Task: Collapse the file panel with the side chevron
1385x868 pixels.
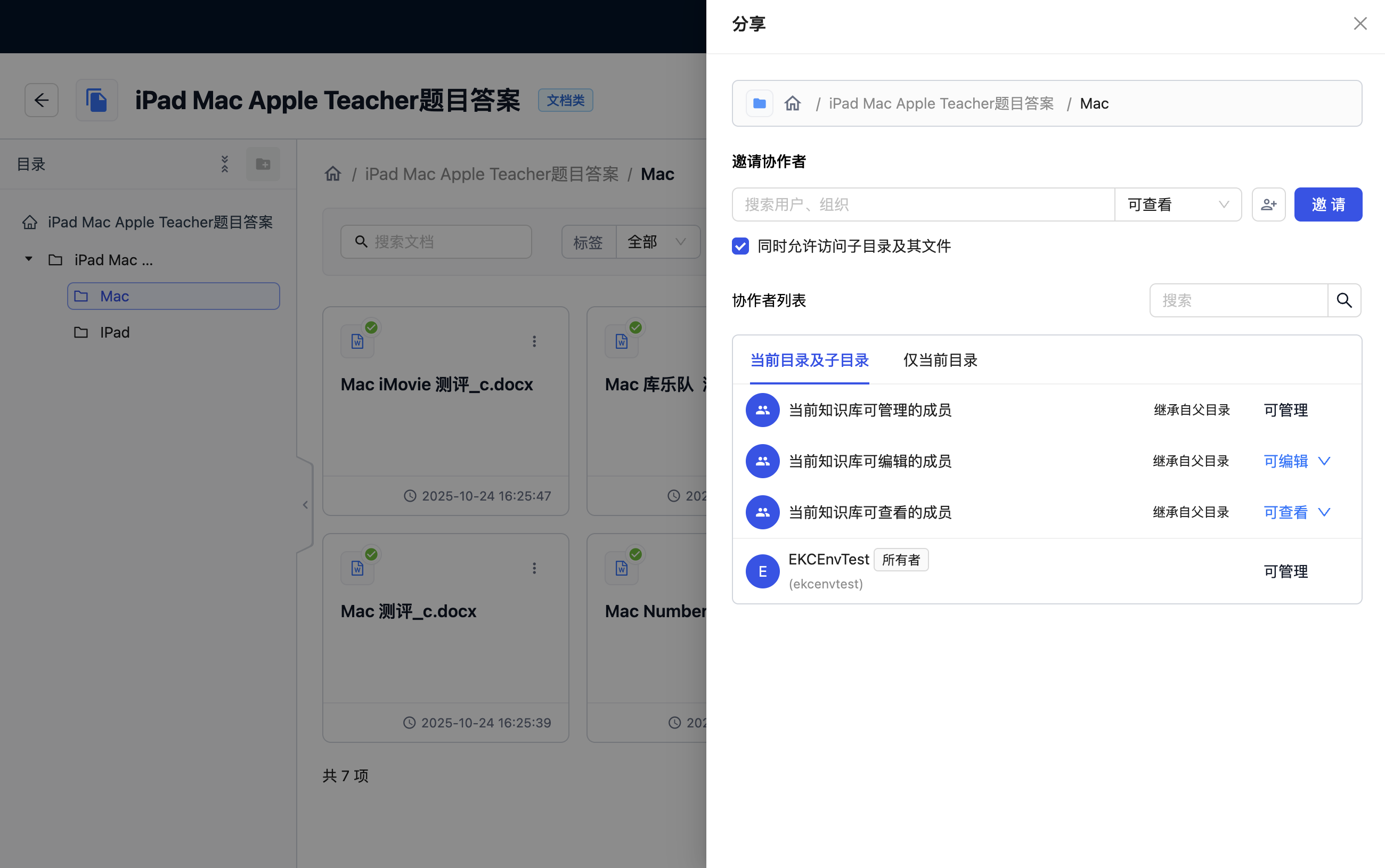Action: (x=304, y=504)
